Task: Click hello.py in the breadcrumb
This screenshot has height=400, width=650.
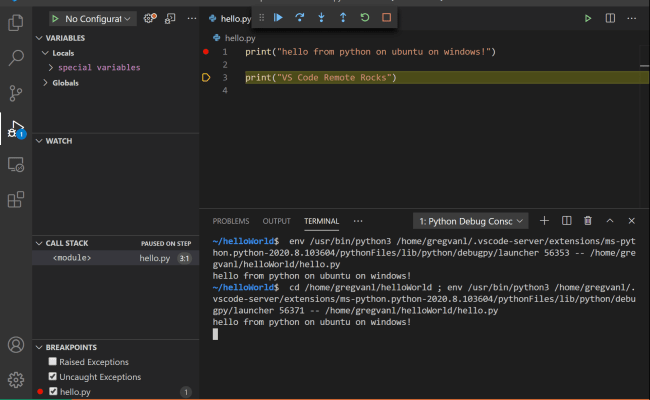Action: pyautogui.click(x=240, y=38)
